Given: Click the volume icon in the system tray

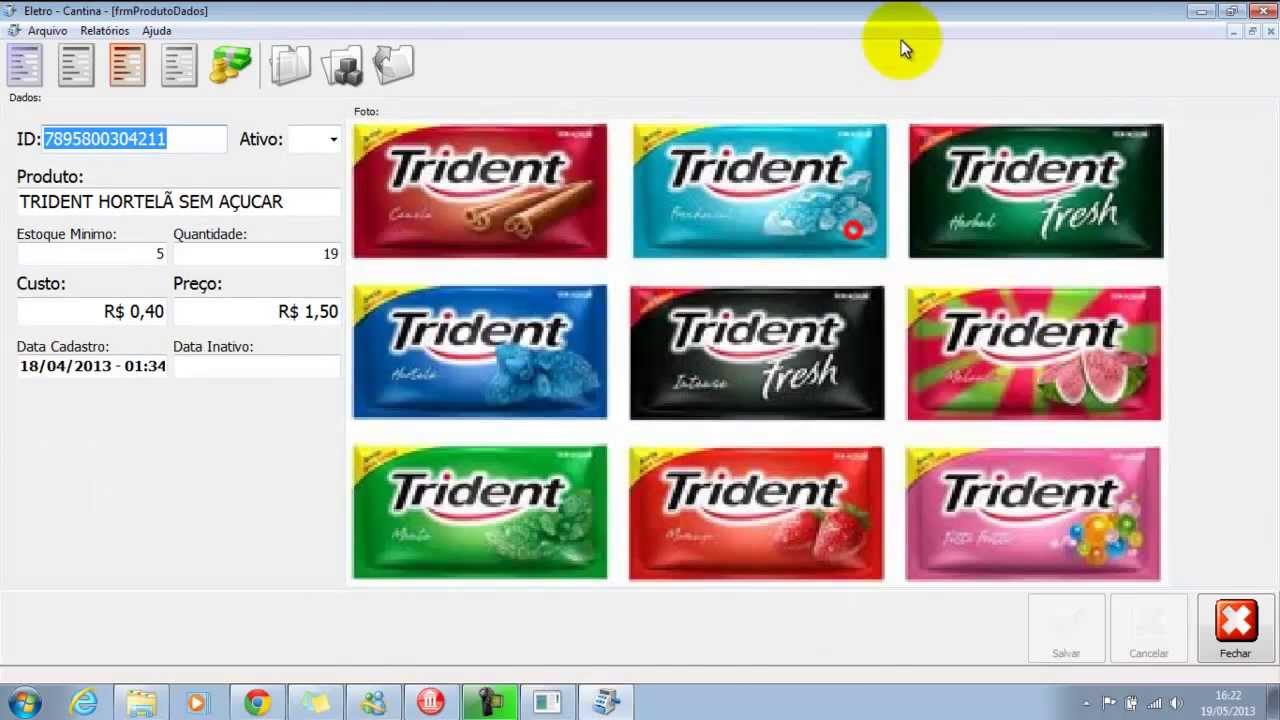Looking at the screenshot, I should tap(1176, 703).
